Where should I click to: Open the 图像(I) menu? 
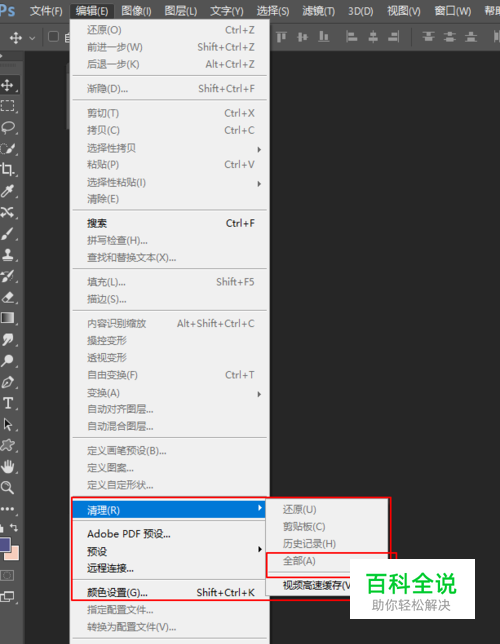136,11
